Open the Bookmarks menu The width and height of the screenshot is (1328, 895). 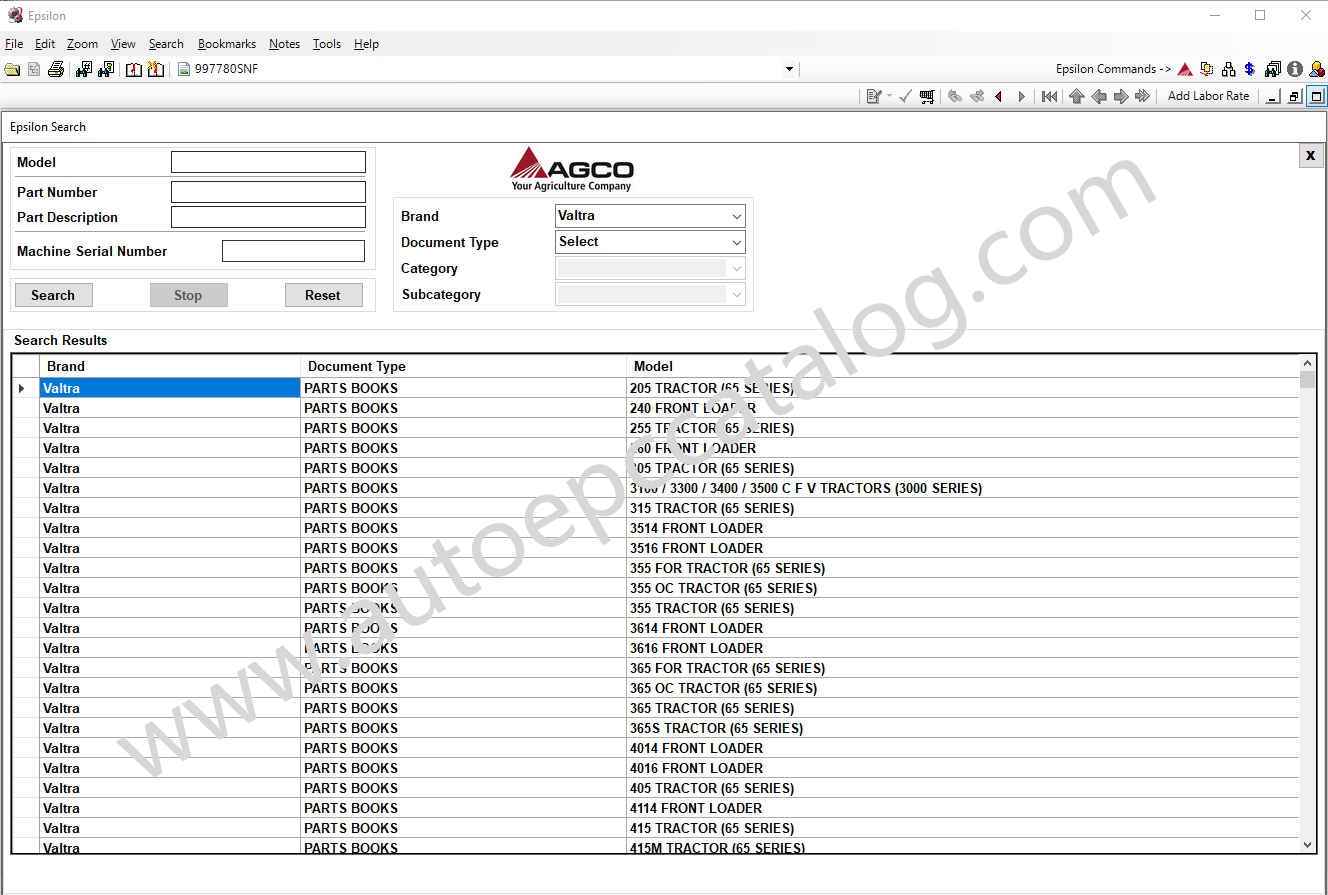pyautogui.click(x=226, y=44)
